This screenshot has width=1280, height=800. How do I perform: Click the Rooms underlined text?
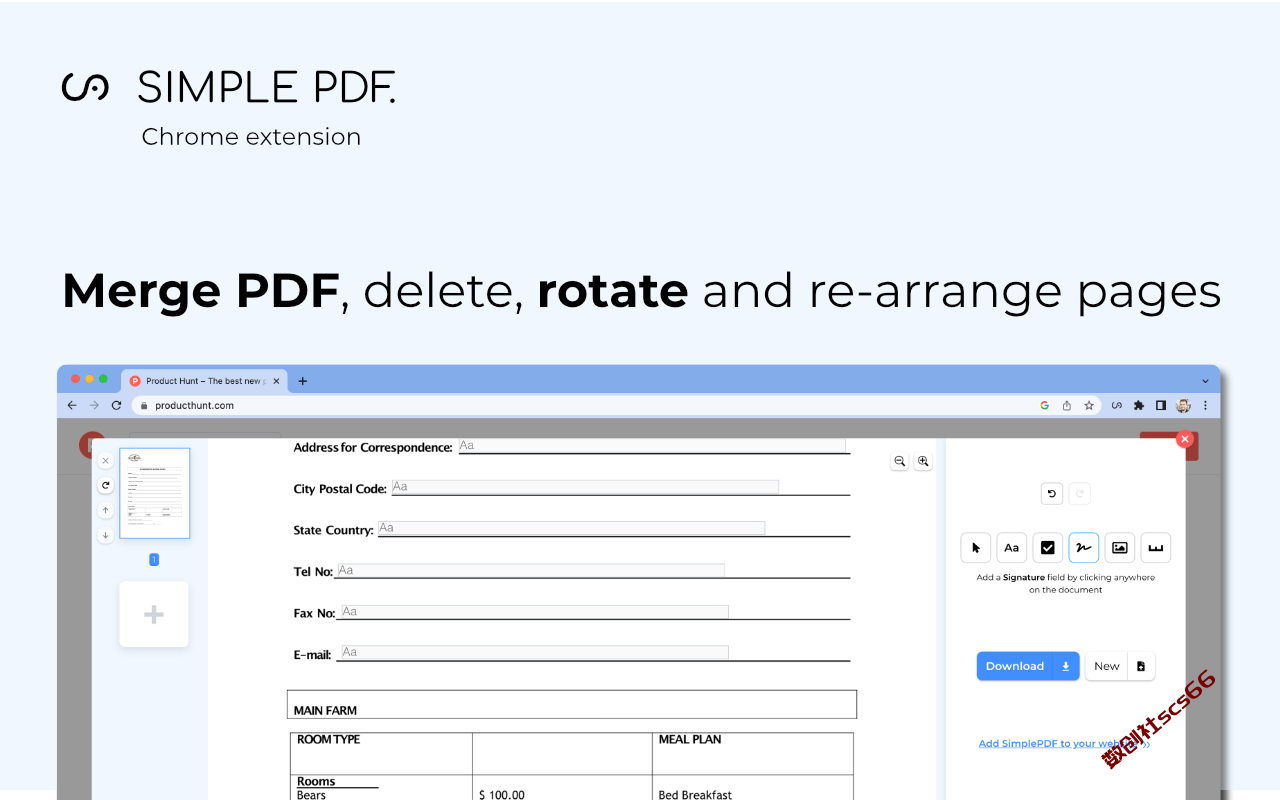tap(316, 782)
